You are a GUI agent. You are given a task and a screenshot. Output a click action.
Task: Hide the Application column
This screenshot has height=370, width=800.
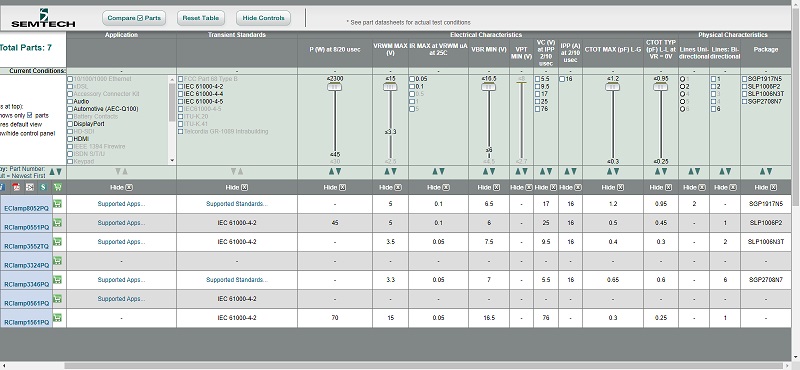click(x=121, y=187)
